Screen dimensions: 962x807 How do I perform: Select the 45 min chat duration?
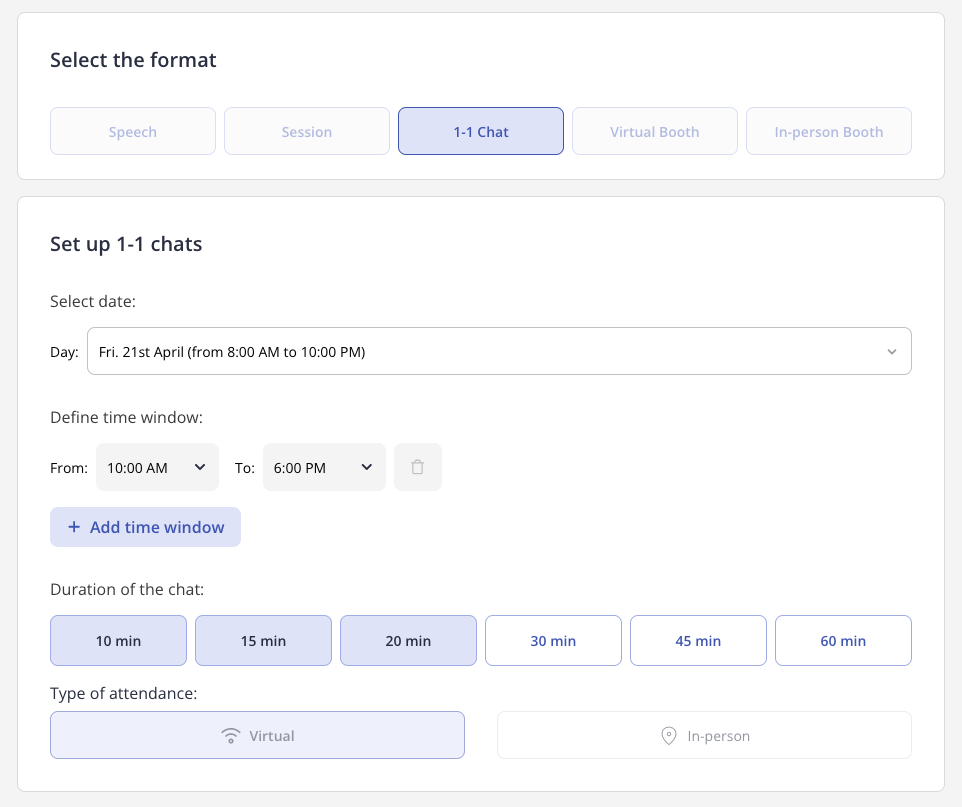(x=698, y=641)
